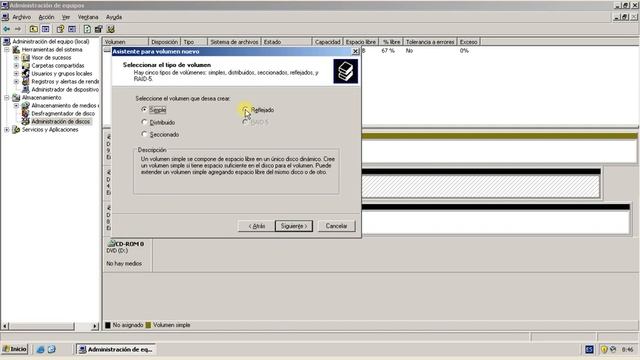Sort by the Espacio libre column header

(361, 42)
